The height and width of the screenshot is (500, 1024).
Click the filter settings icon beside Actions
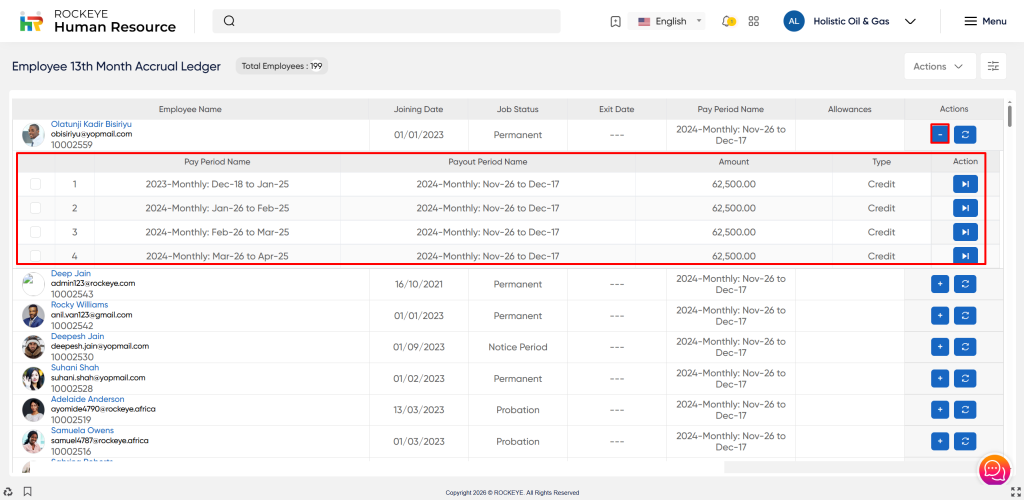tap(993, 66)
